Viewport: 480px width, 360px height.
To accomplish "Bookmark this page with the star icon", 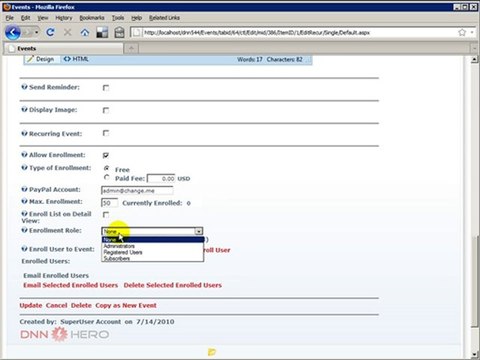I will (x=462, y=32).
